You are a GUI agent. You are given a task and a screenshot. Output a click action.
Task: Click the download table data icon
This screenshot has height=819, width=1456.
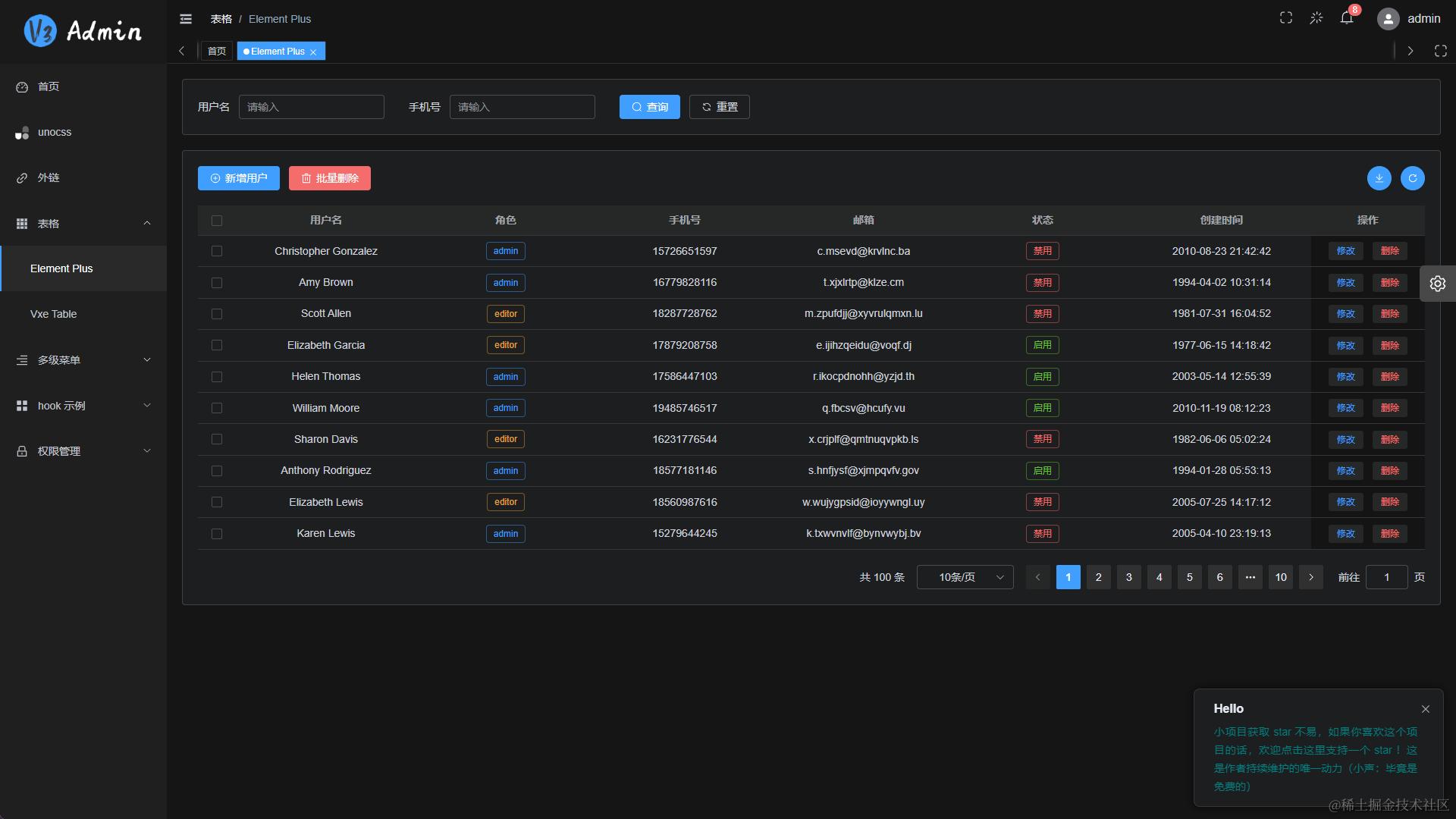[x=1379, y=178]
